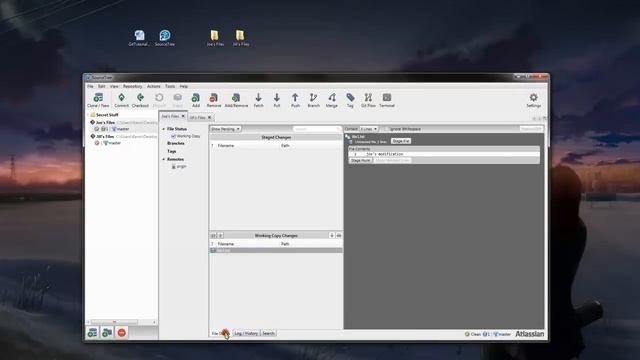Click the Add/Remove toolbar icon
This screenshot has height=360, width=640.
pyautogui.click(x=236, y=100)
